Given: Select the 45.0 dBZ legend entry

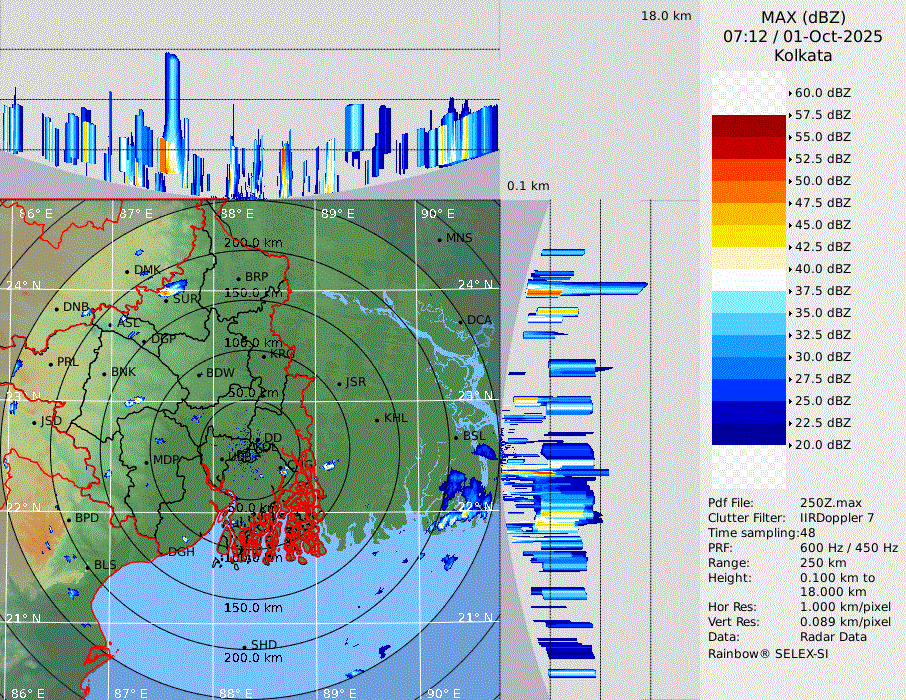Looking at the screenshot, I should point(822,225).
